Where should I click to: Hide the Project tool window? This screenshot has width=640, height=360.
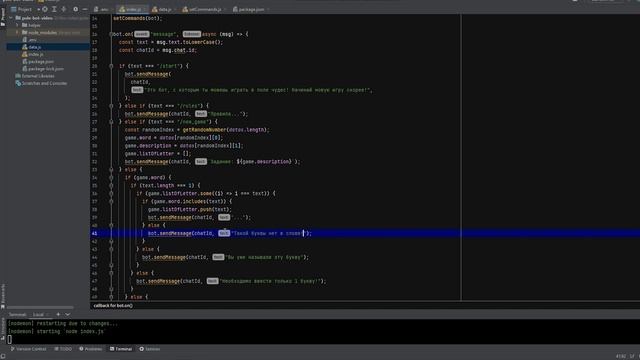84,9
